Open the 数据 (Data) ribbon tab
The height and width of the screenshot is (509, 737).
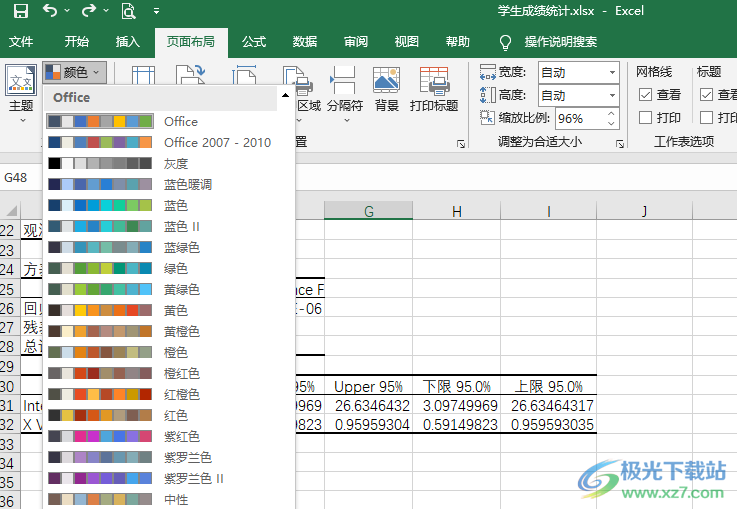click(305, 42)
